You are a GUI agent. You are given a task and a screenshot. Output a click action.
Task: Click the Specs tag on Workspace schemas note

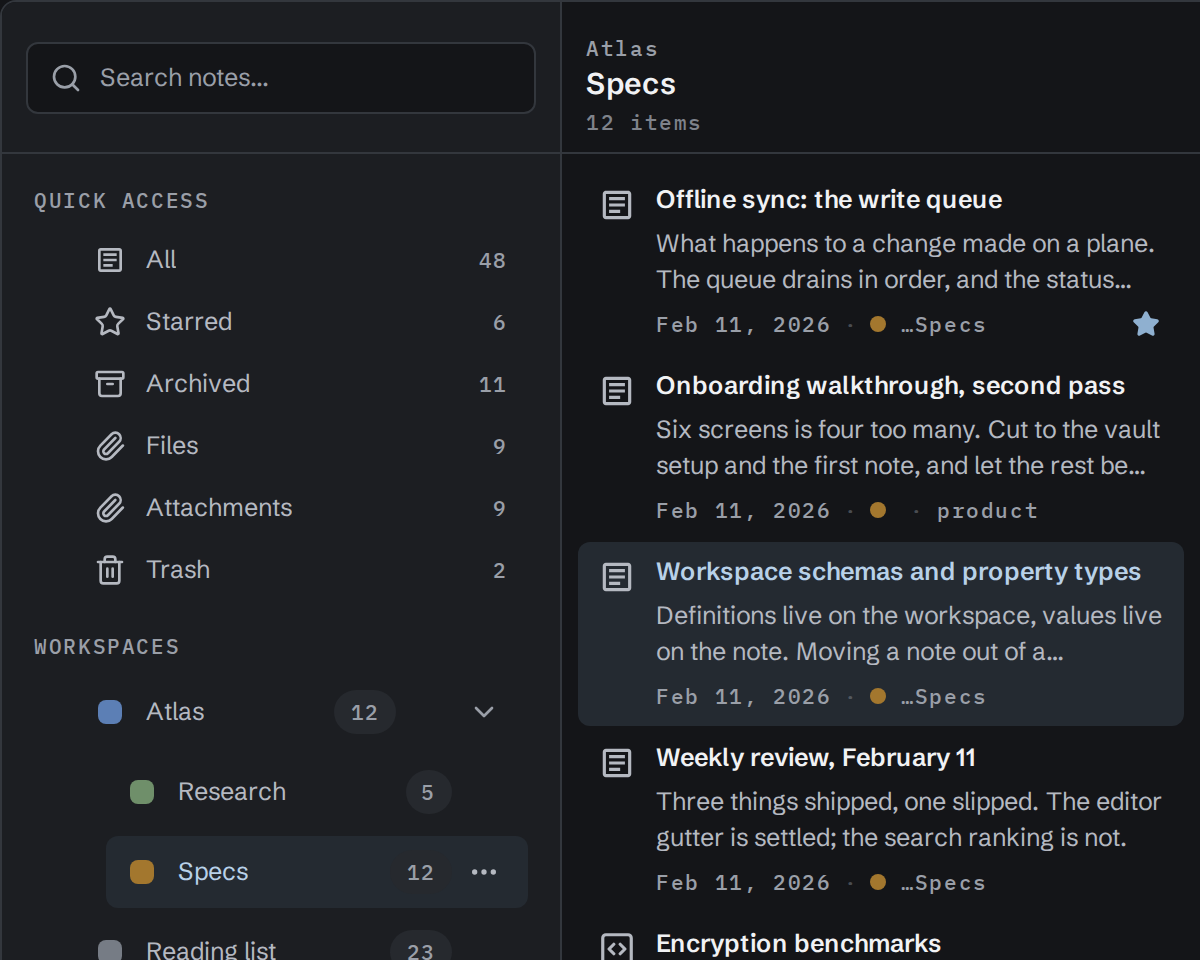pos(943,697)
